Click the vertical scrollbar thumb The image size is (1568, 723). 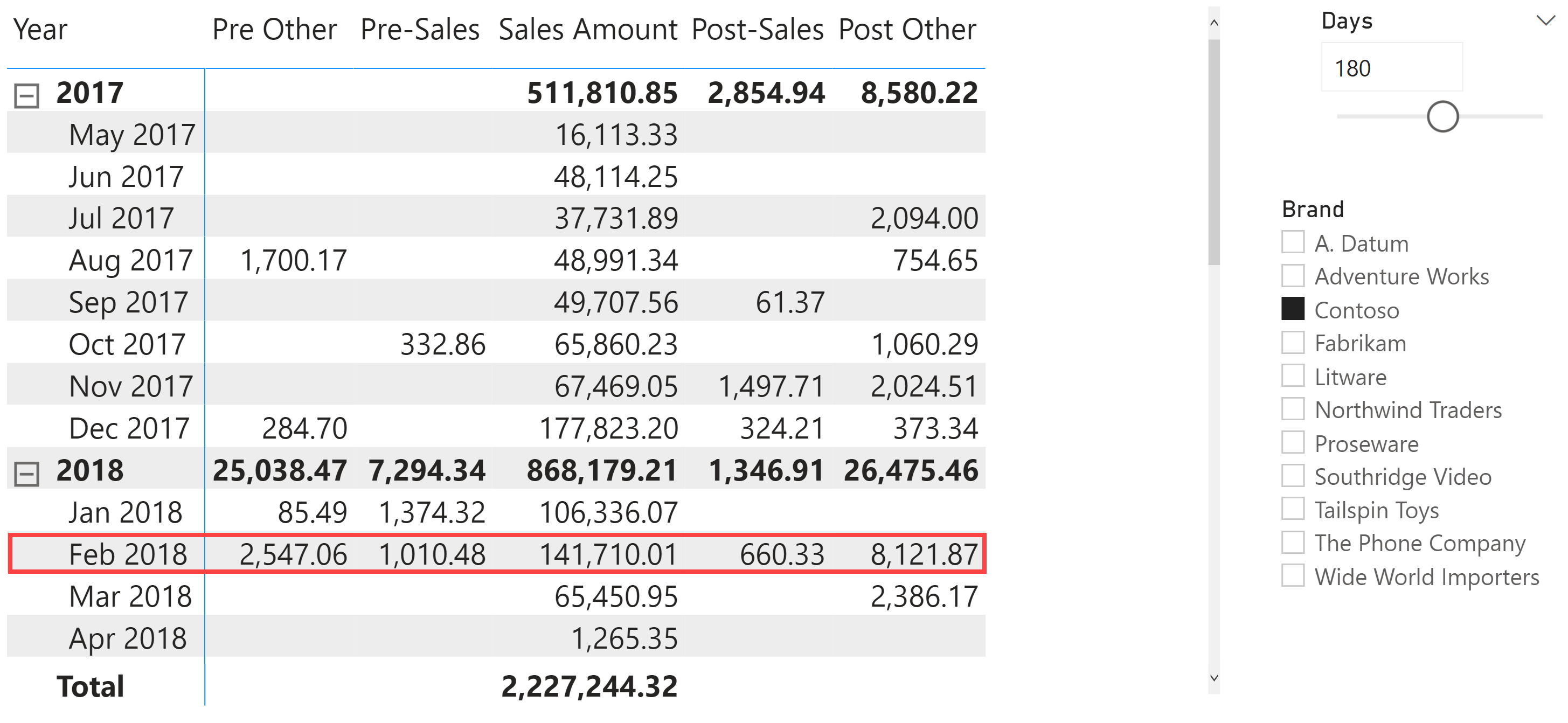1214,152
